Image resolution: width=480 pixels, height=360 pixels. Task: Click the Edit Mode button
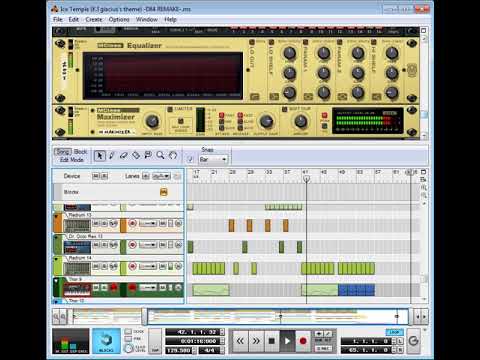[x=72, y=160]
